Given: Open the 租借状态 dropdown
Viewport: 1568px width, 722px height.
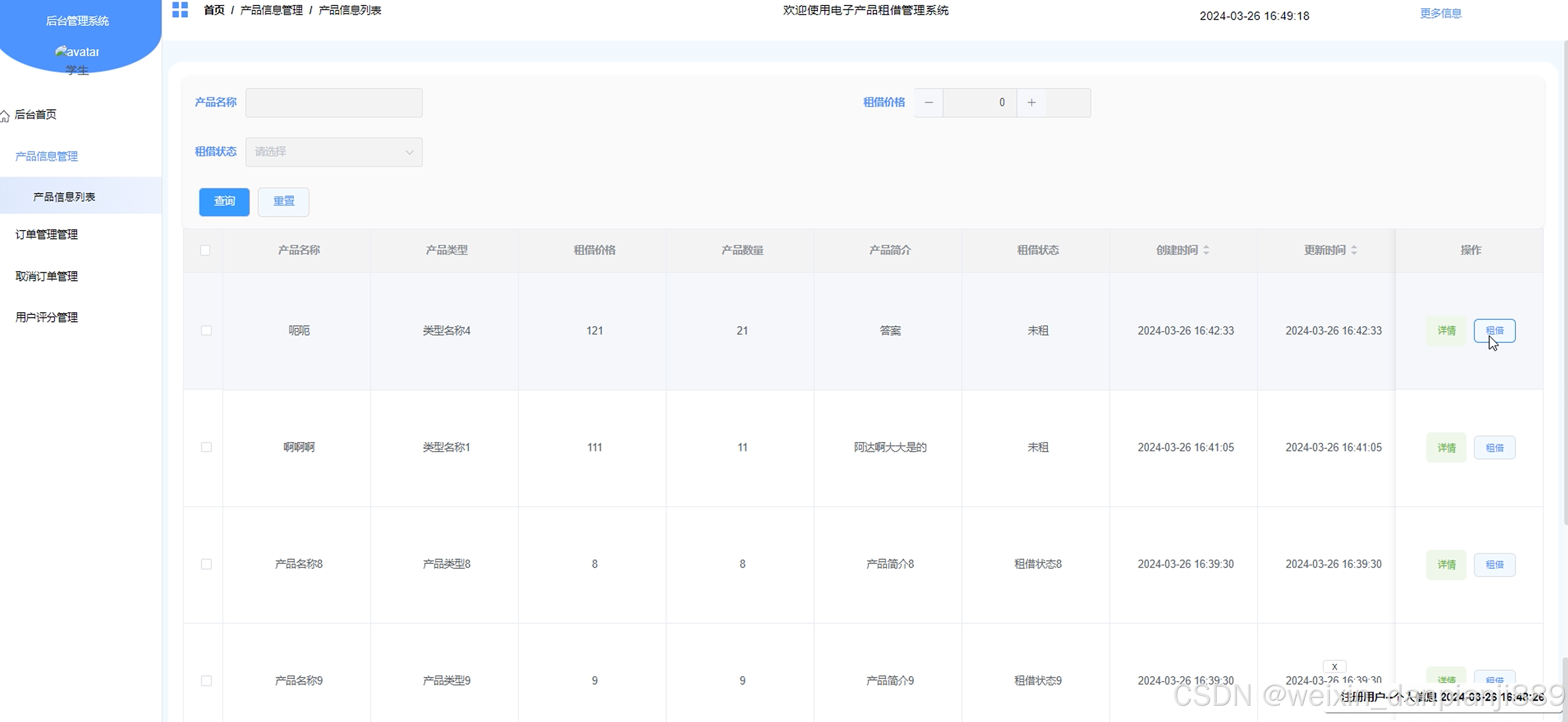Looking at the screenshot, I should point(334,151).
